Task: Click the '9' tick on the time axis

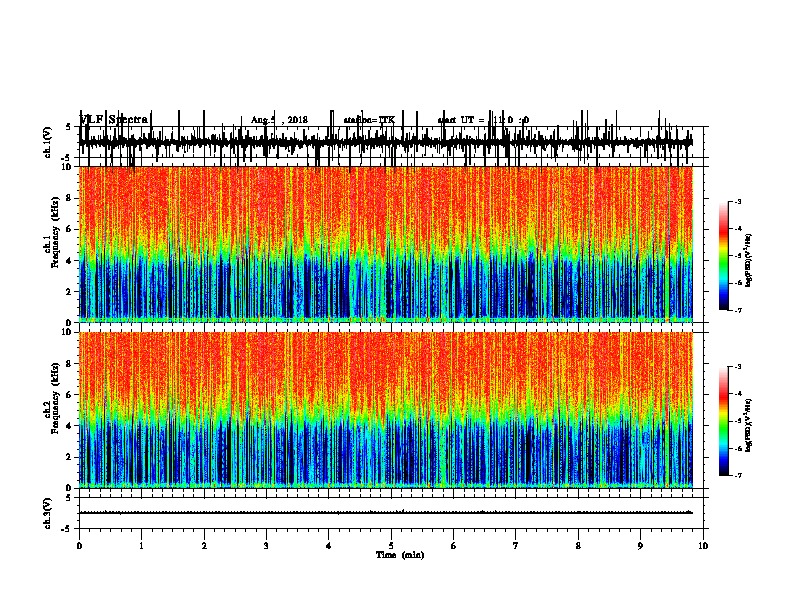Action: click(640, 546)
